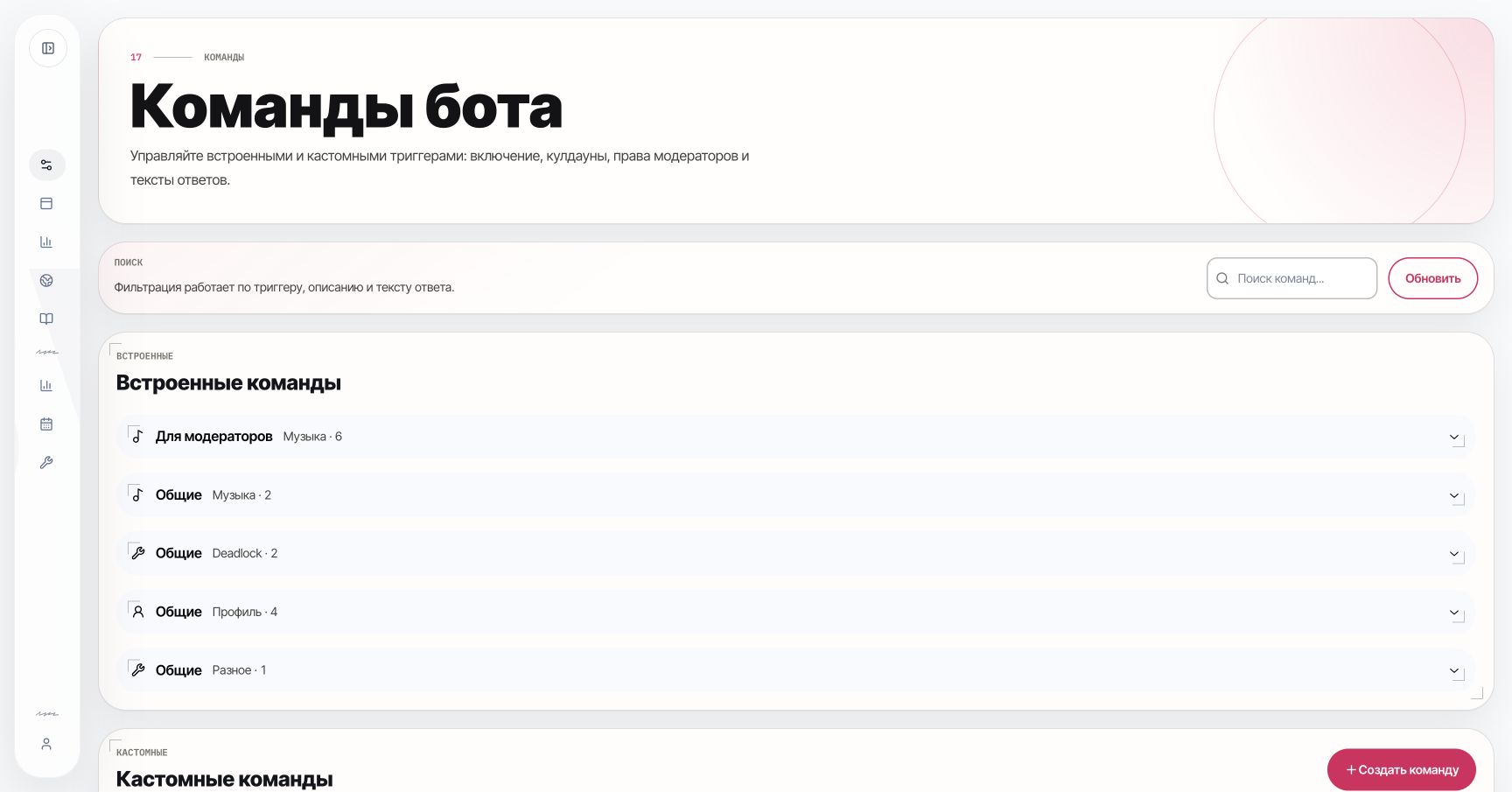Click the Кастомные команды heading

tap(225, 779)
